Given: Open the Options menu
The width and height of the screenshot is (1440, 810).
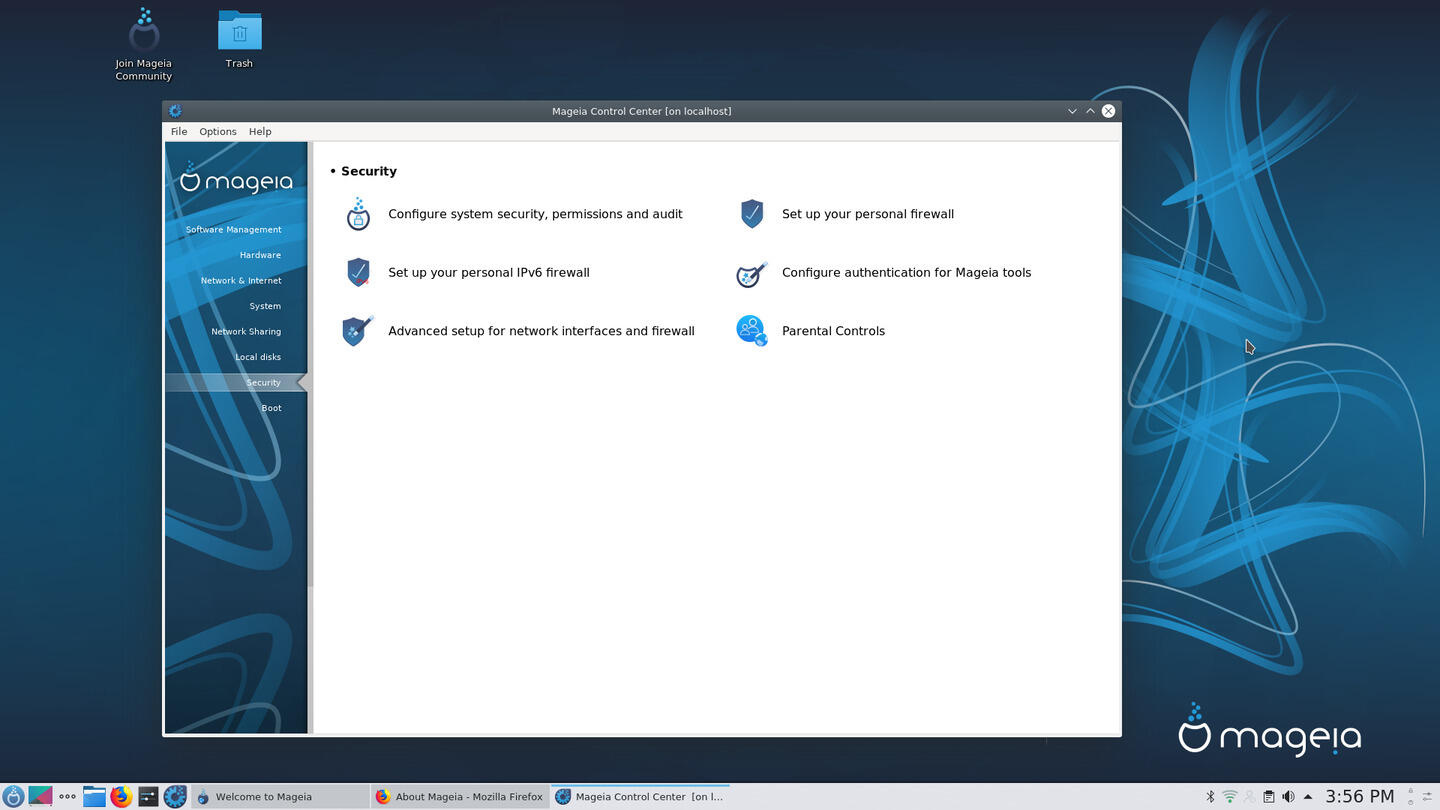Looking at the screenshot, I should pos(218,132).
